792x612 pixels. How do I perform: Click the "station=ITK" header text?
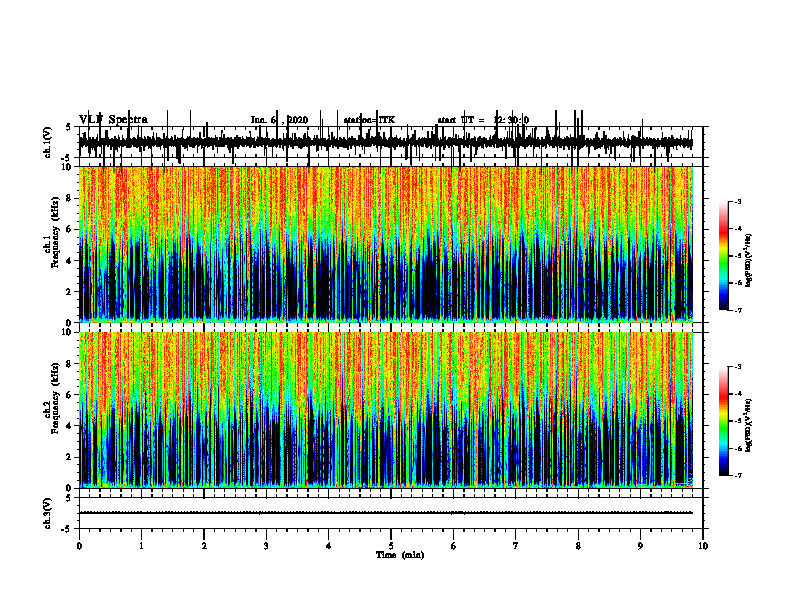369,120
